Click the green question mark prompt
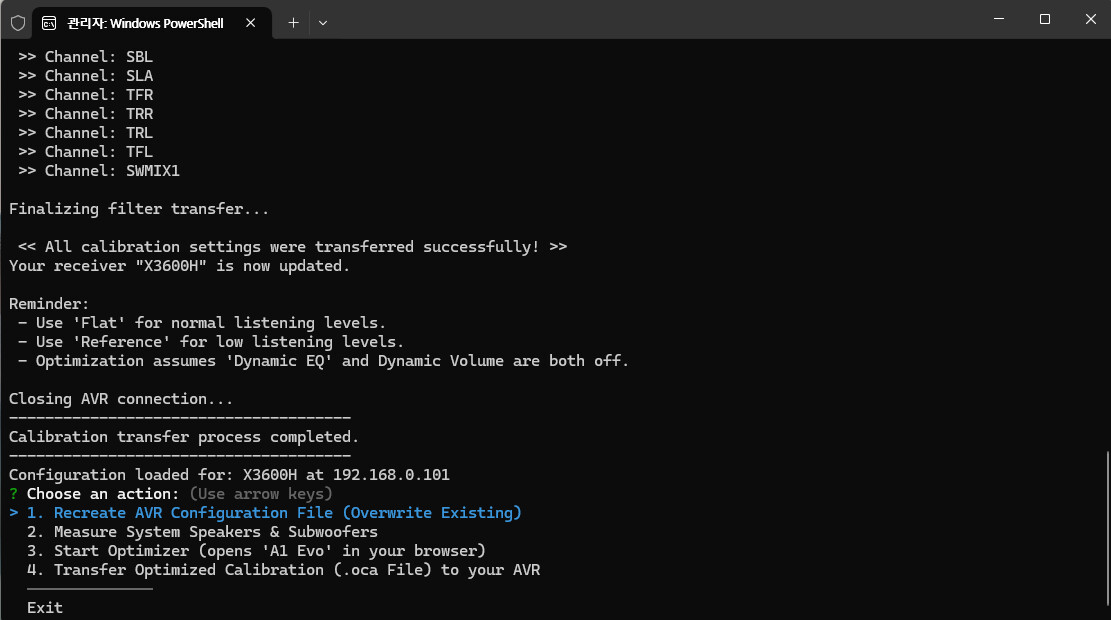 pos(13,494)
